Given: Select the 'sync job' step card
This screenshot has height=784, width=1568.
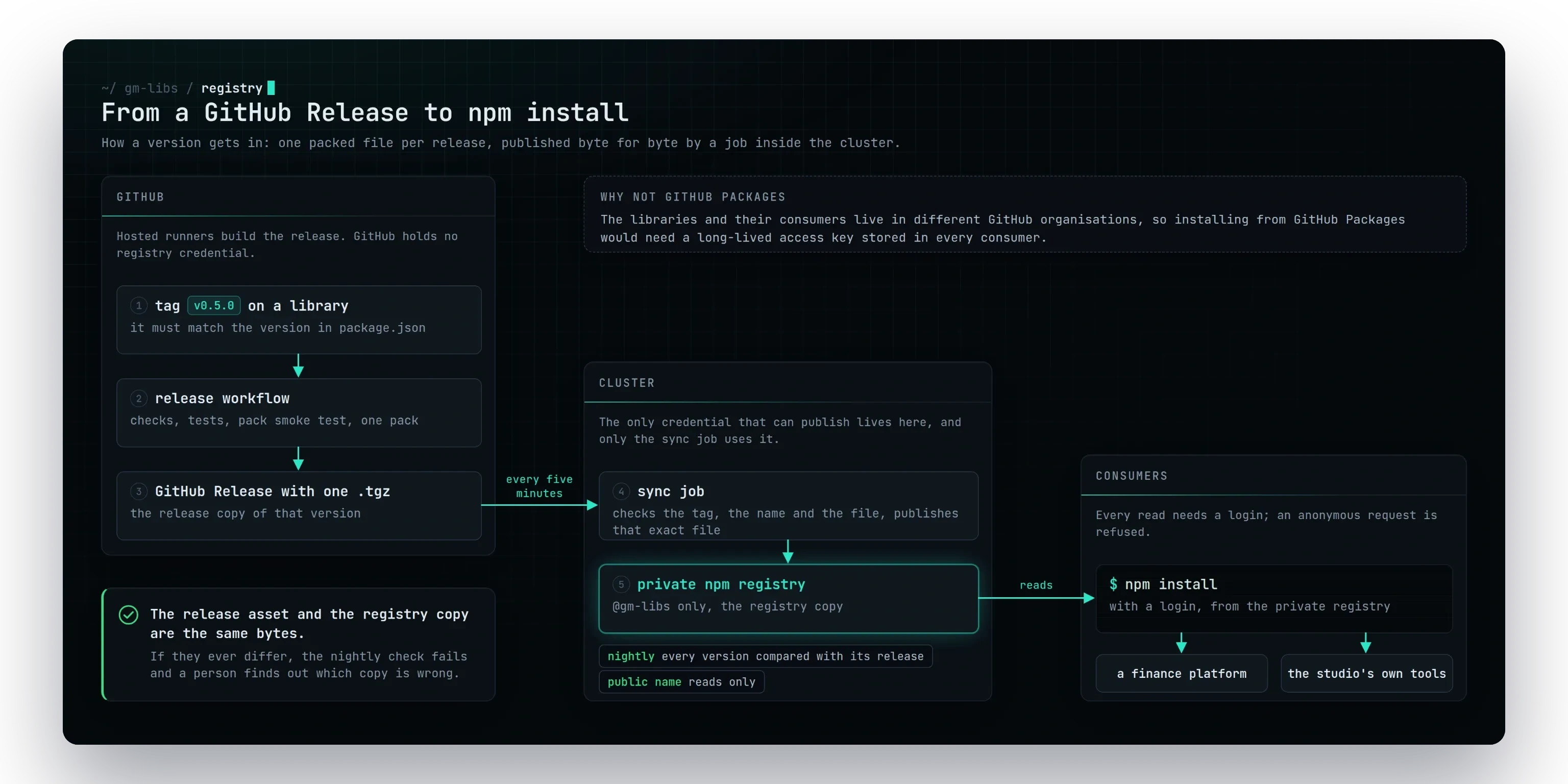Looking at the screenshot, I should coord(788,505).
